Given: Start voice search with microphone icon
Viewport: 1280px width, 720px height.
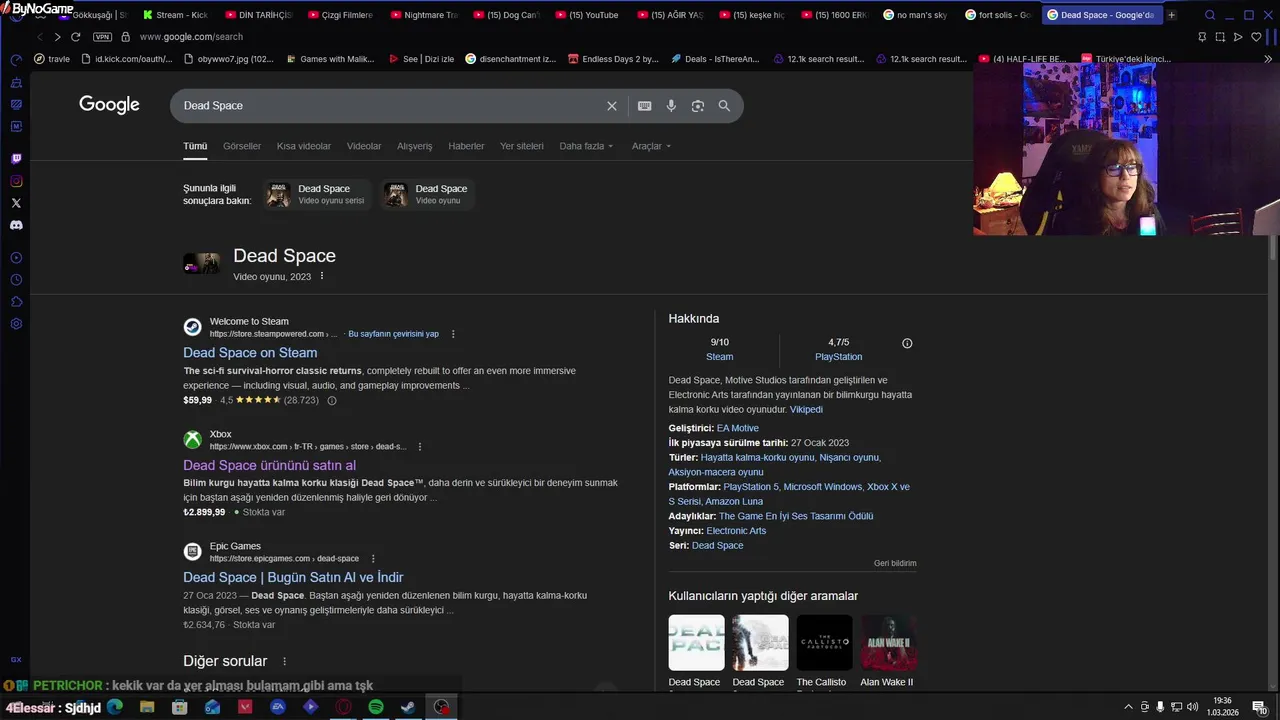Looking at the screenshot, I should point(671,106).
